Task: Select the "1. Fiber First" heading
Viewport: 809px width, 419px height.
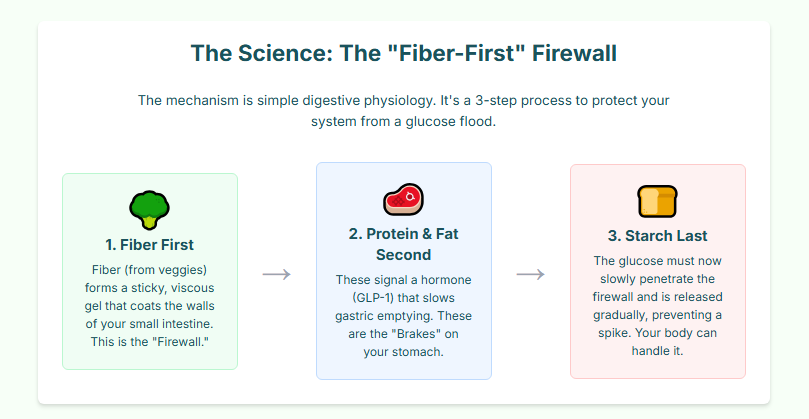Action: click(150, 245)
